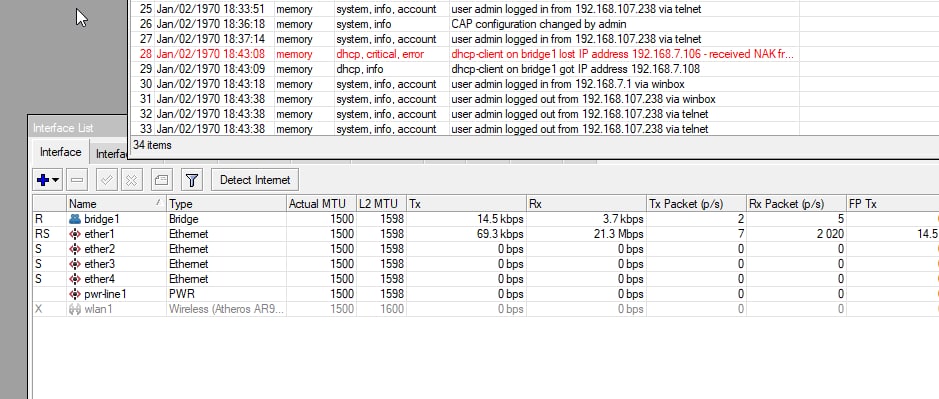Click the ether4 ethernet icon
Viewport: 939px width, 399px height.
coord(75,279)
